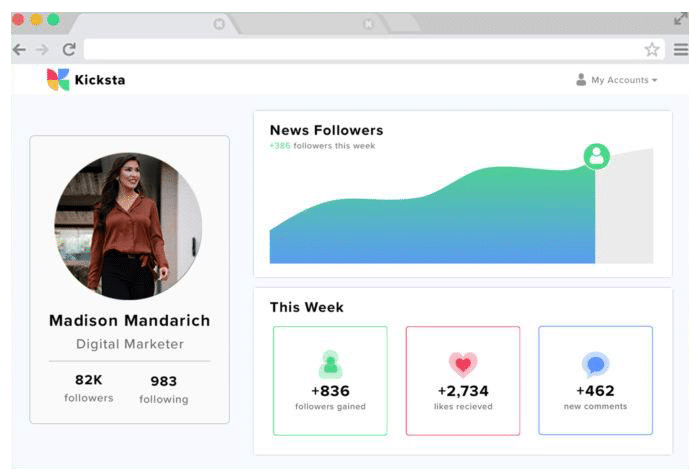Viewport: 700px width, 469px height.
Task: Click the blue speech bubble icon
Action: (596, 364)
